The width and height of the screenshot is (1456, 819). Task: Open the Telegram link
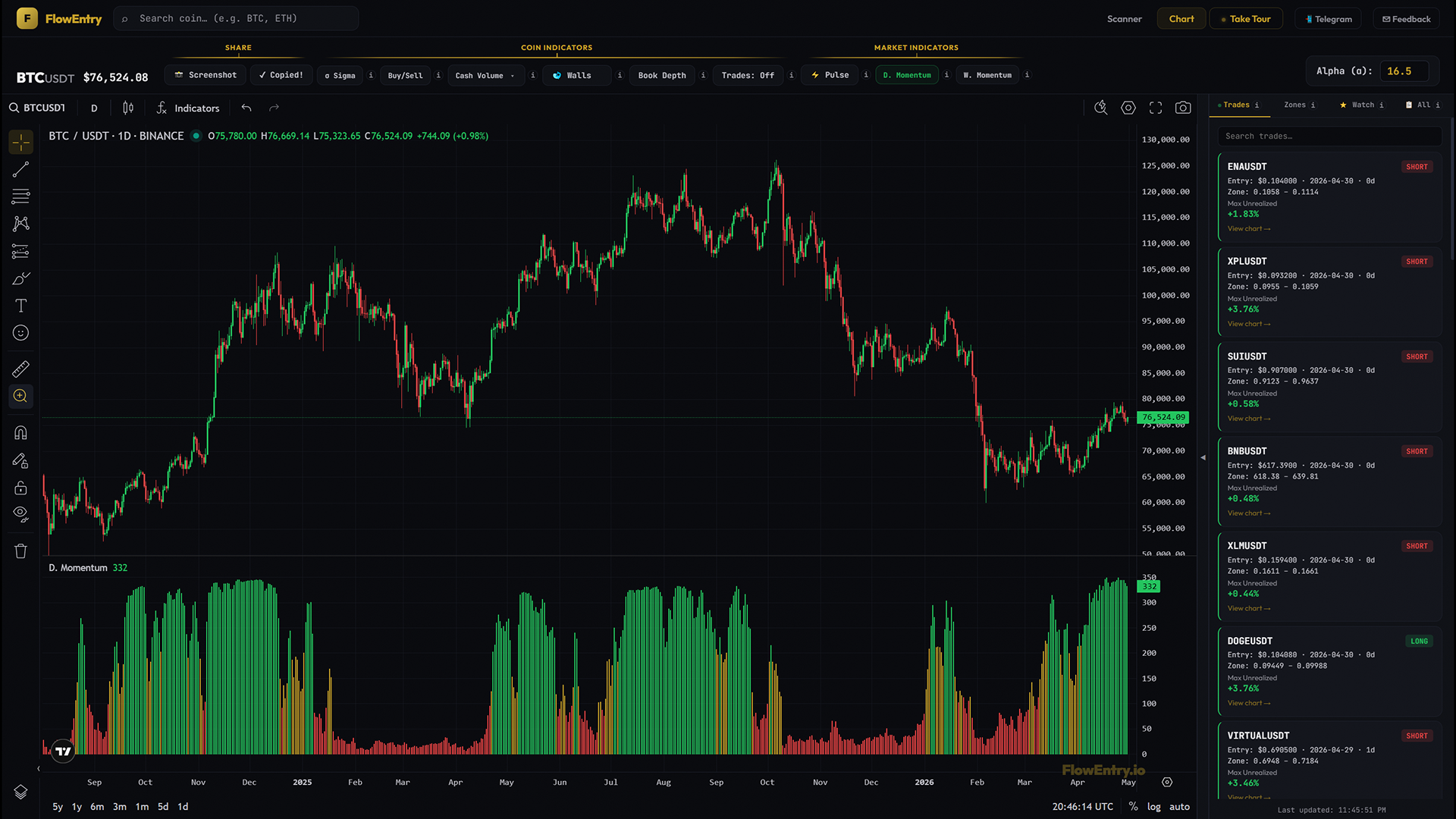(x=1329, y=19)
